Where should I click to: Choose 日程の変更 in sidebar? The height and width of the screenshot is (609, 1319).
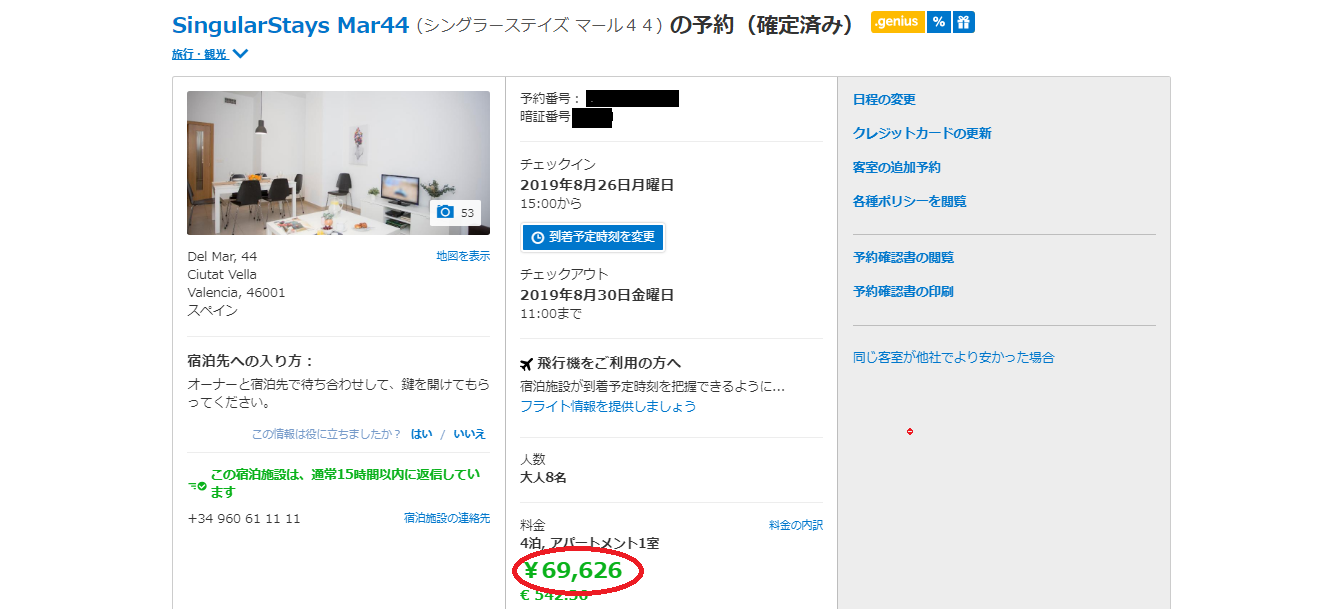click(884, 99)
